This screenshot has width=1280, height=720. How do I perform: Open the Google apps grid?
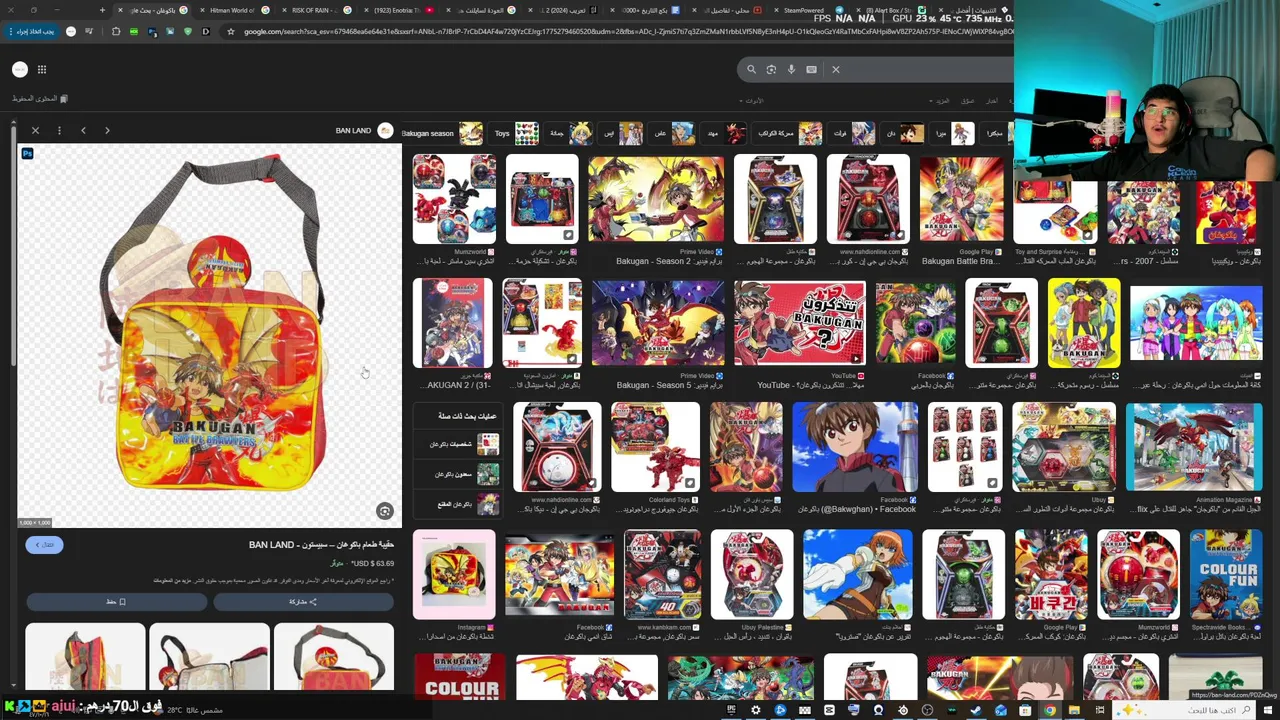[42, 69]
